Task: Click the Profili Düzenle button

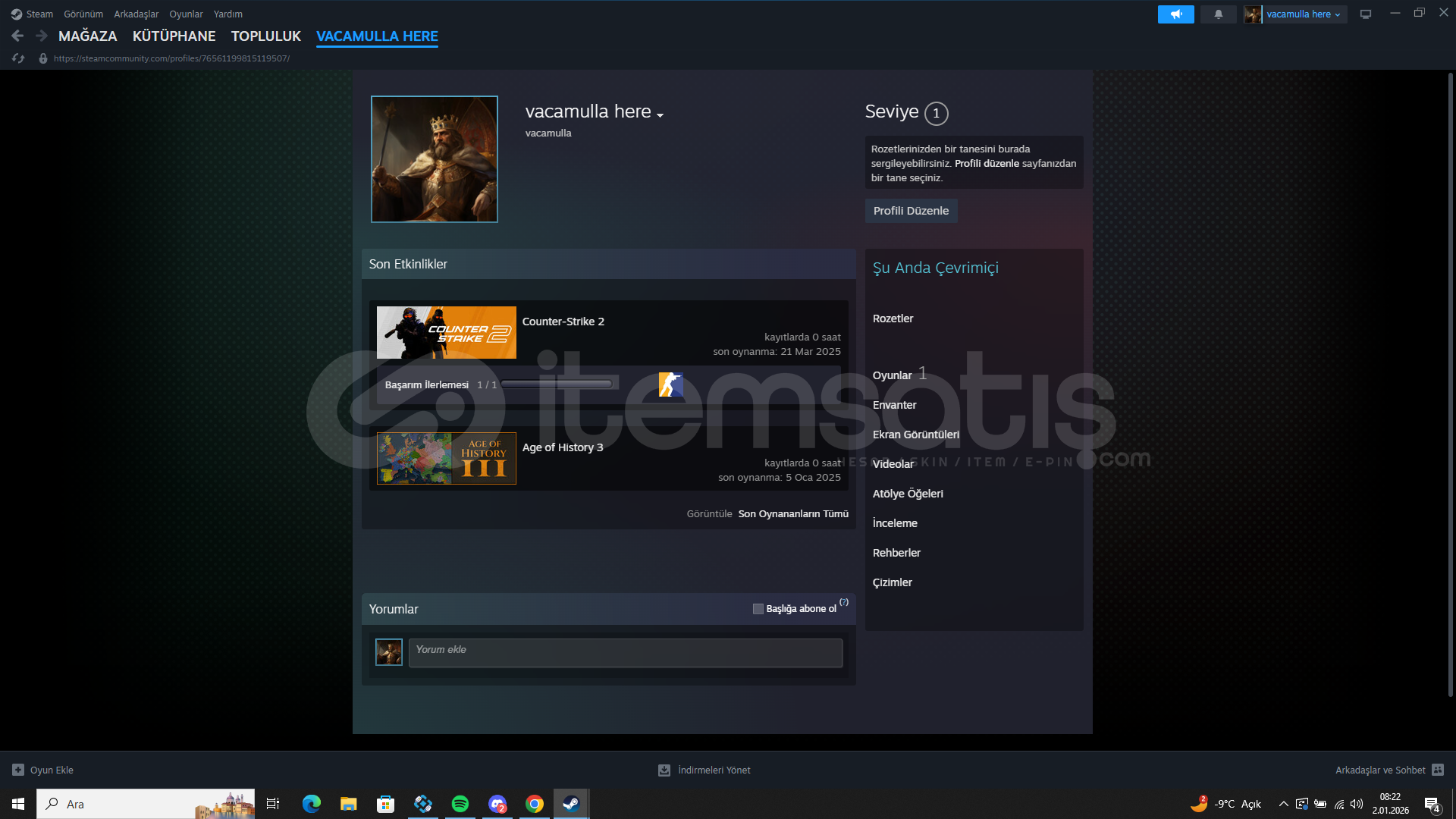Action: click(911, 211)
